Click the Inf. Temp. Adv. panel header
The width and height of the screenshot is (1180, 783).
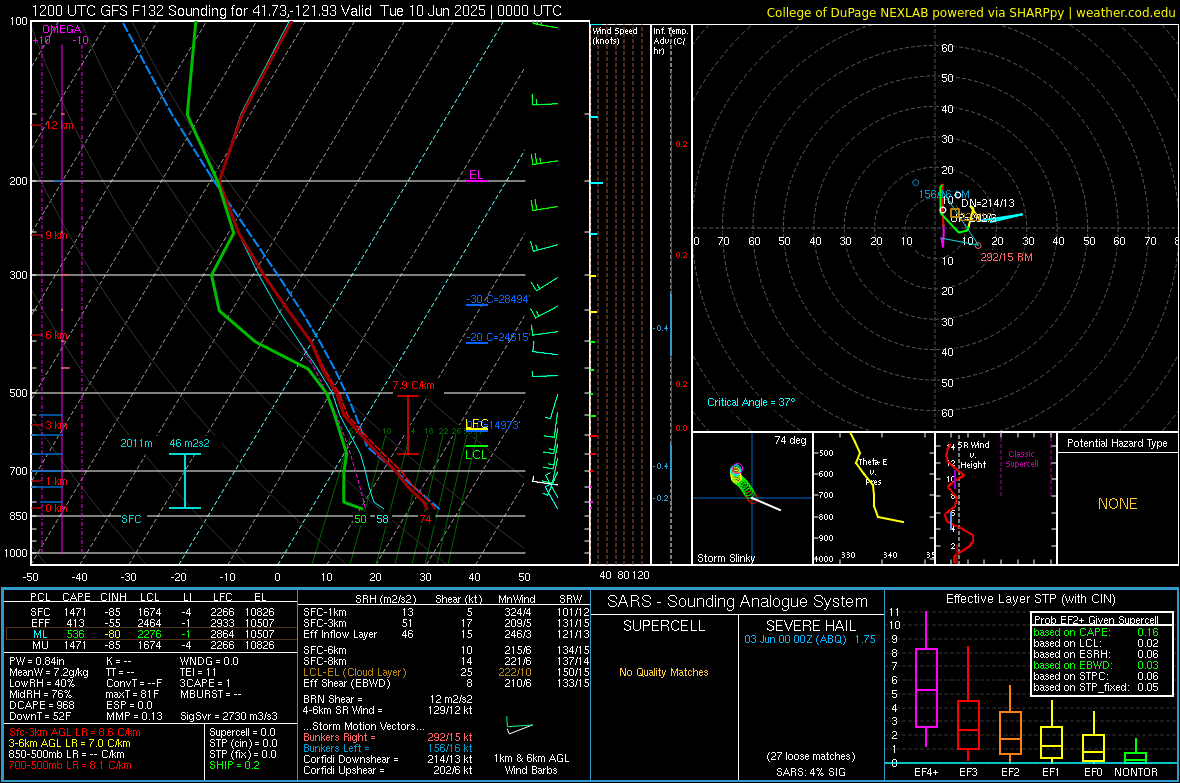click(669, 41)
